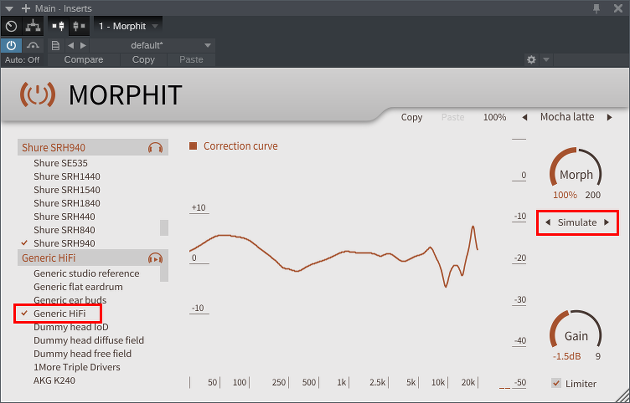
Task: Click the upper list scrollbar thumb
Action: [164, 228]
